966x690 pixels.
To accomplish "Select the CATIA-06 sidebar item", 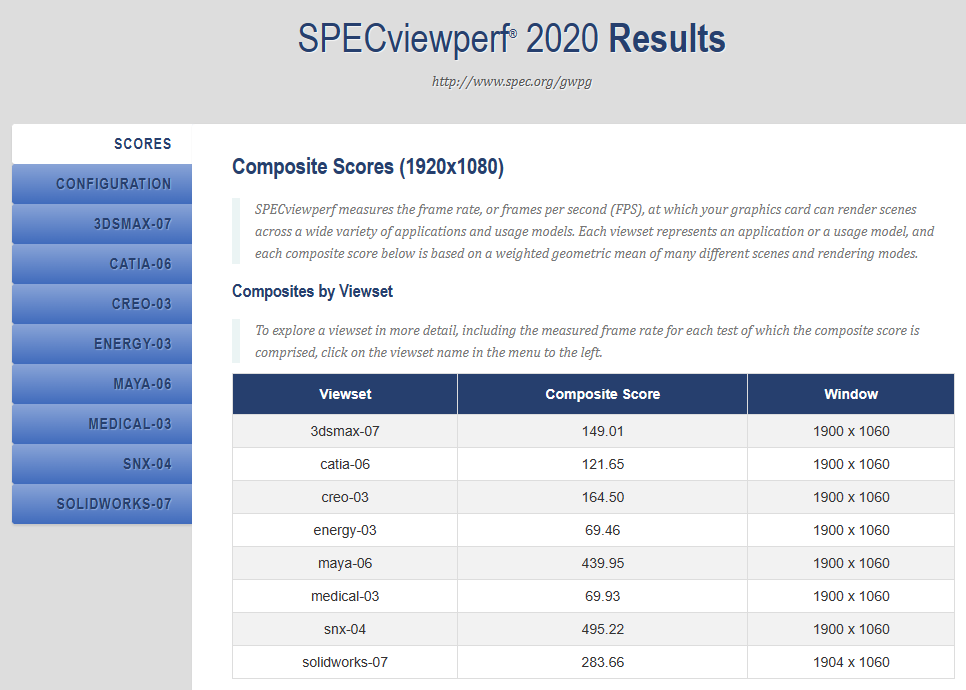I will [x=140, y=264].
